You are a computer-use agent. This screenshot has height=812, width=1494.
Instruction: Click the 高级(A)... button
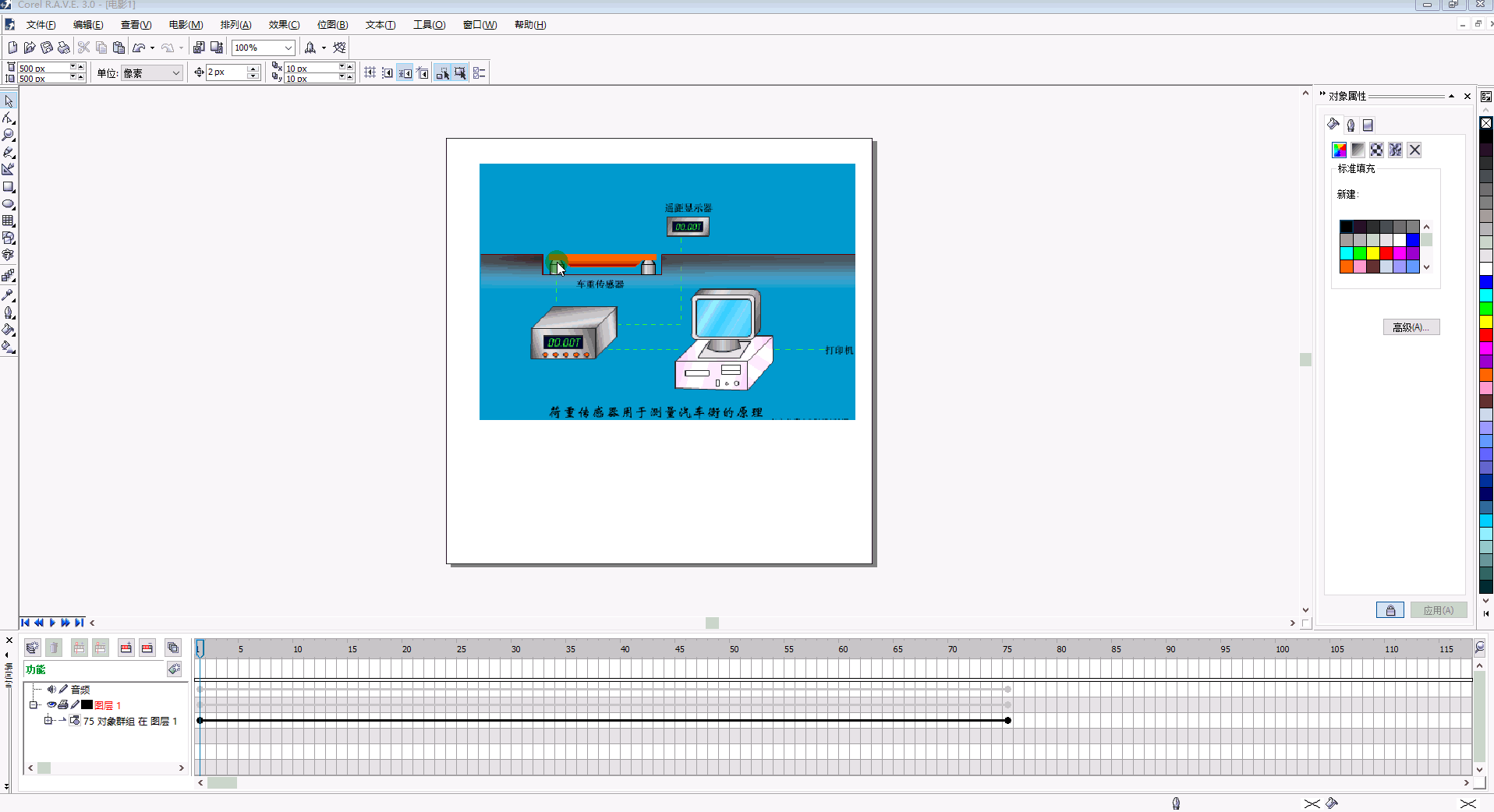[x=1411, y=327]
